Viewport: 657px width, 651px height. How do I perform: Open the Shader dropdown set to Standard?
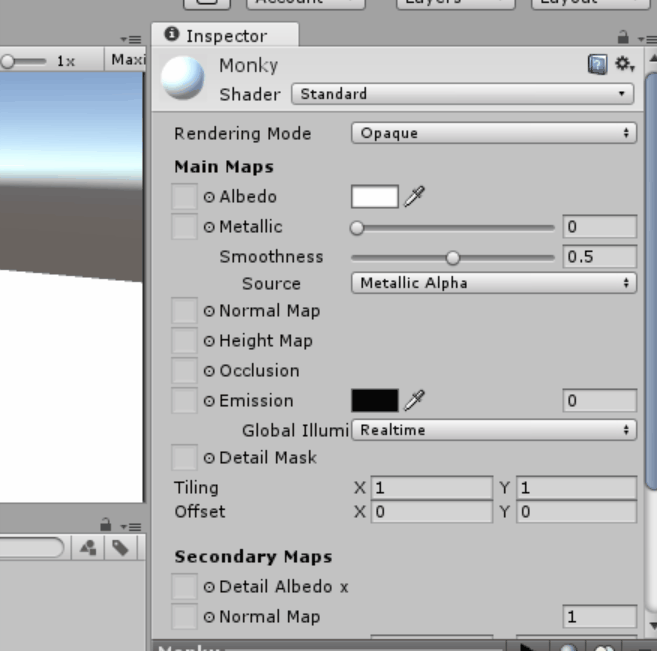(463, 93)
